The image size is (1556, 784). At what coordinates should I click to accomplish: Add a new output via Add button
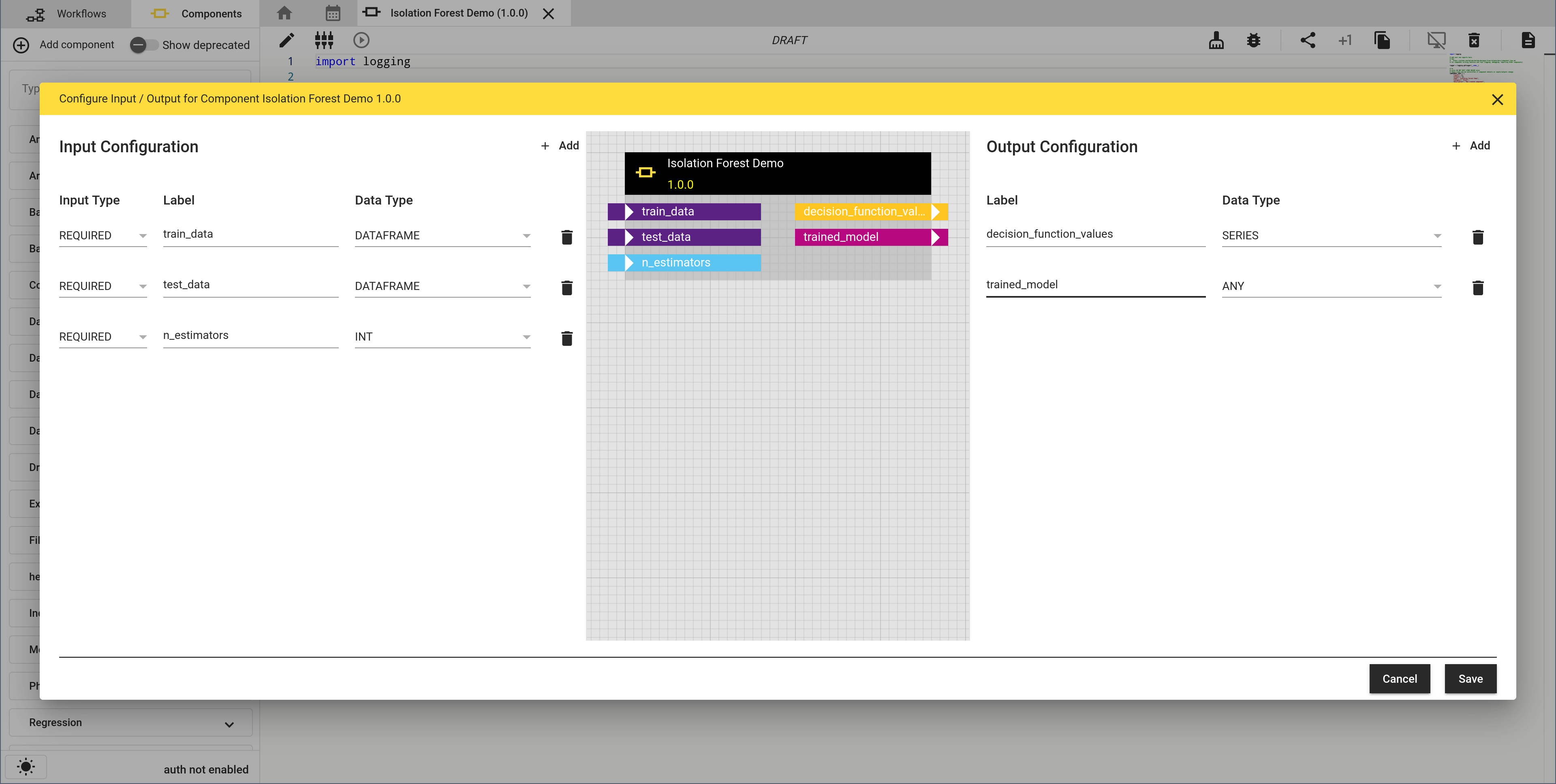click(1471, 145)
